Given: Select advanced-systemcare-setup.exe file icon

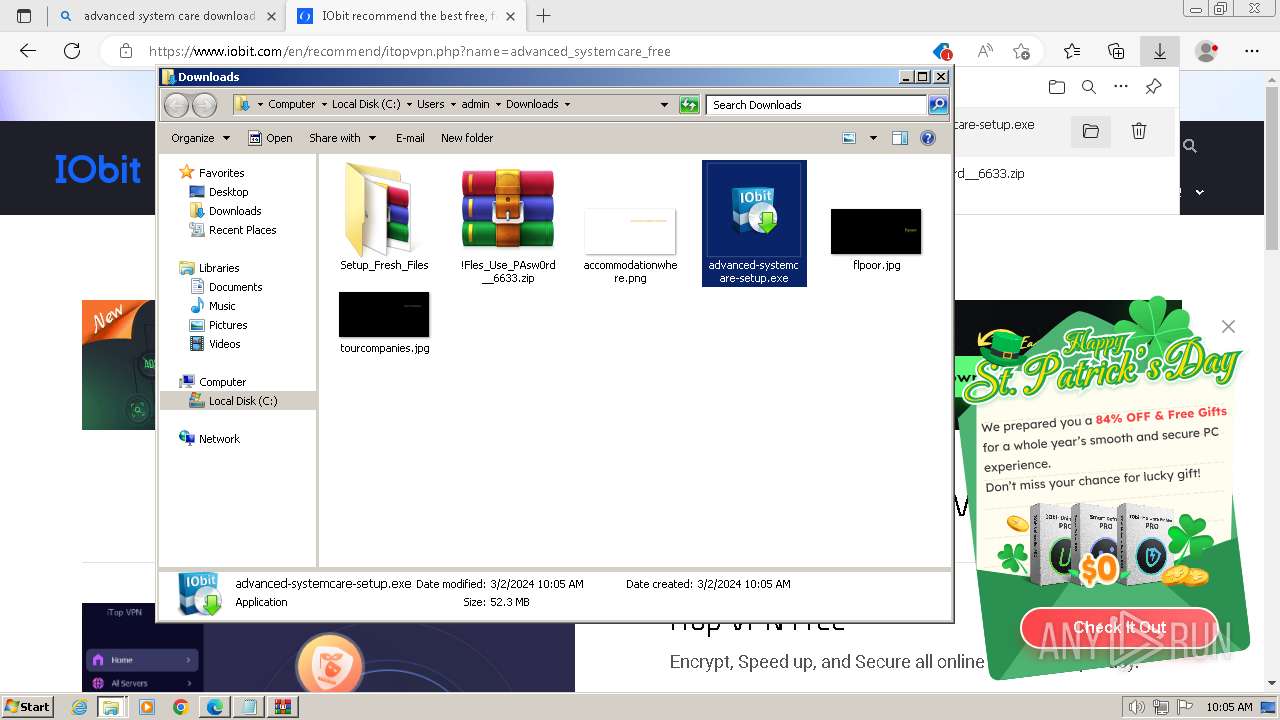Looking at the screenshot, I should tap(754, 223).
